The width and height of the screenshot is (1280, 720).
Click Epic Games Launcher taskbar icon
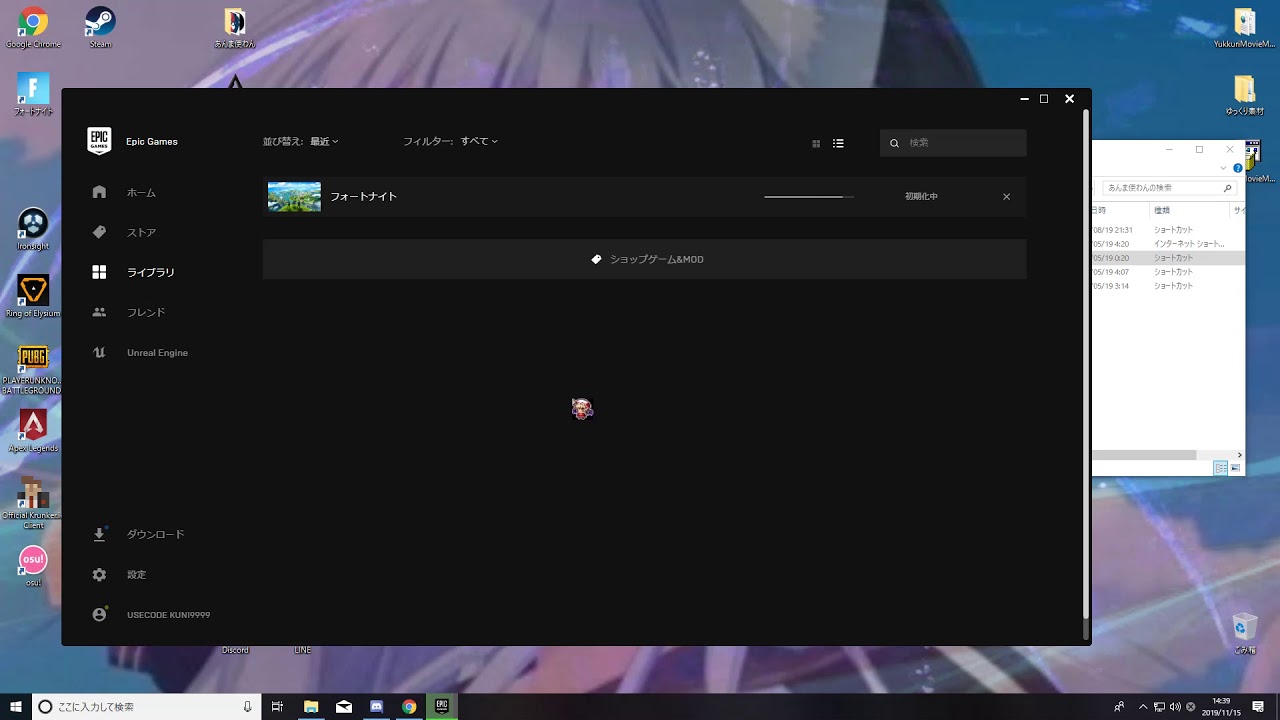pyautogui.click(x=442, y=707)
